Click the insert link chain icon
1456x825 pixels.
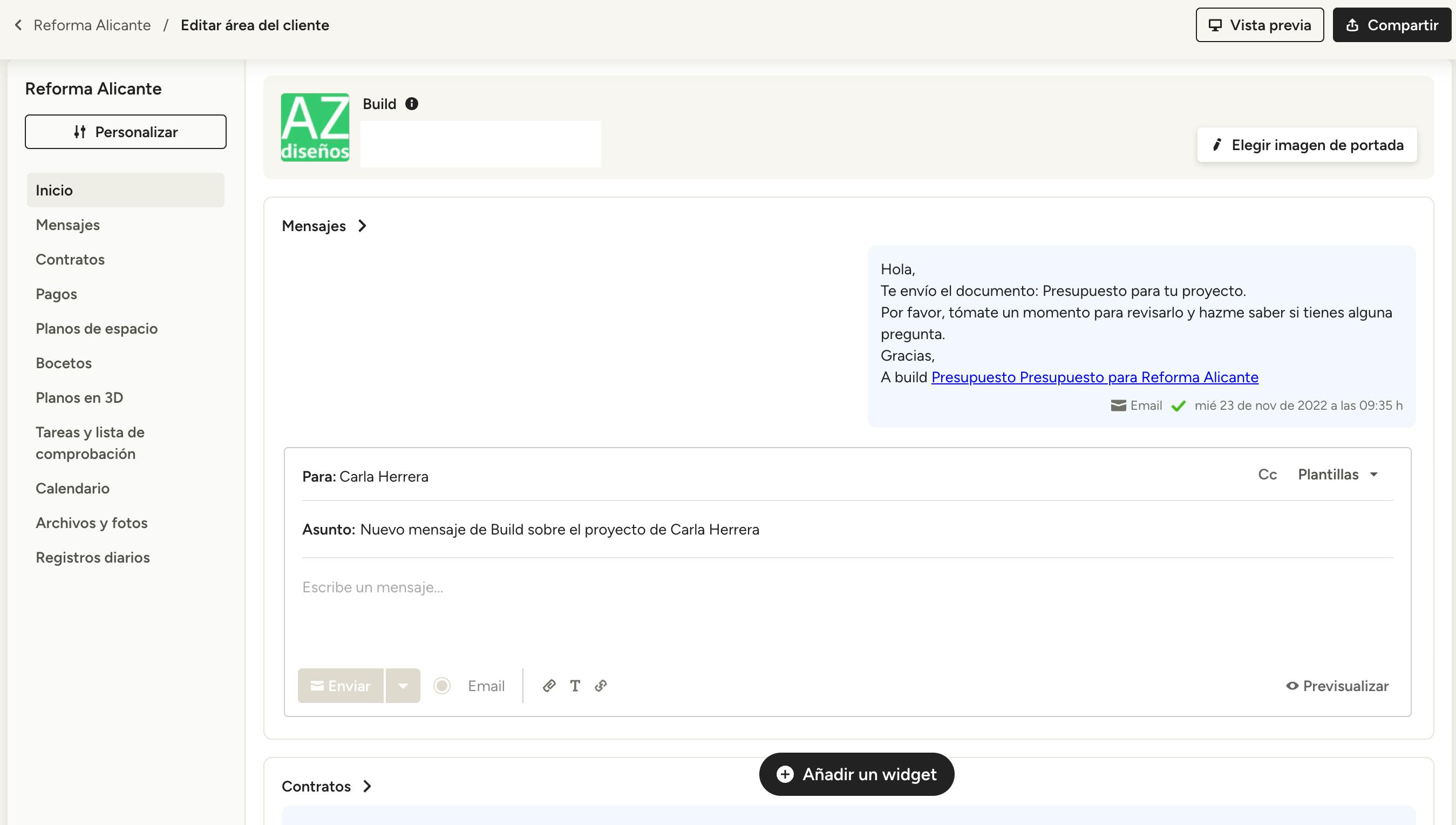tap(601, 686)
